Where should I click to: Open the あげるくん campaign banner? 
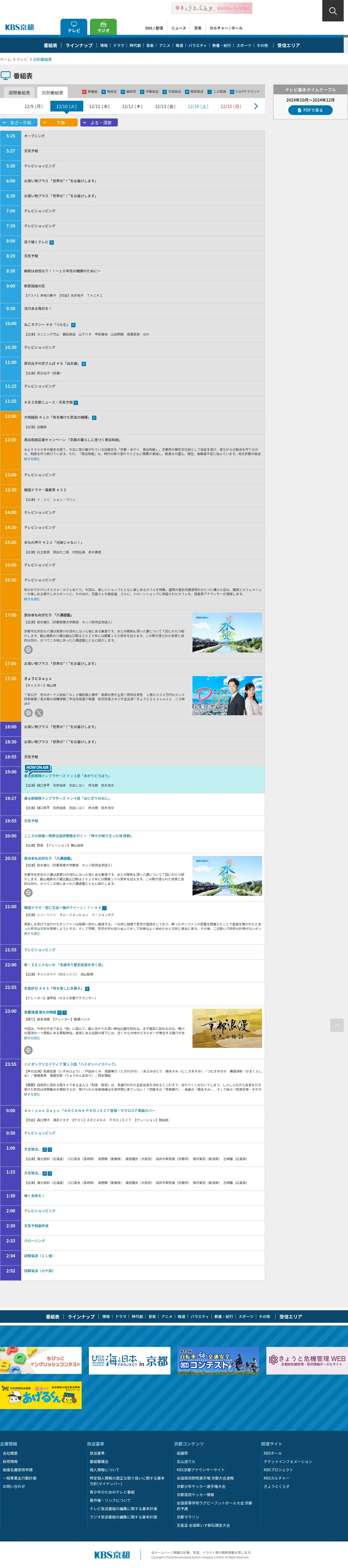click(x=41, y=1395)
